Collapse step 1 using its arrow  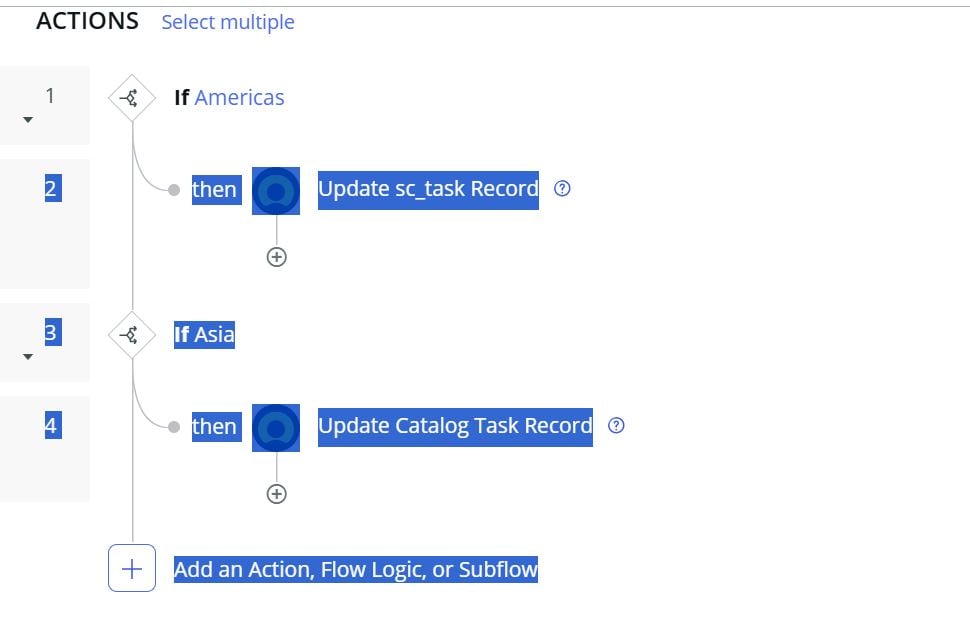click(x=28, y=120)
